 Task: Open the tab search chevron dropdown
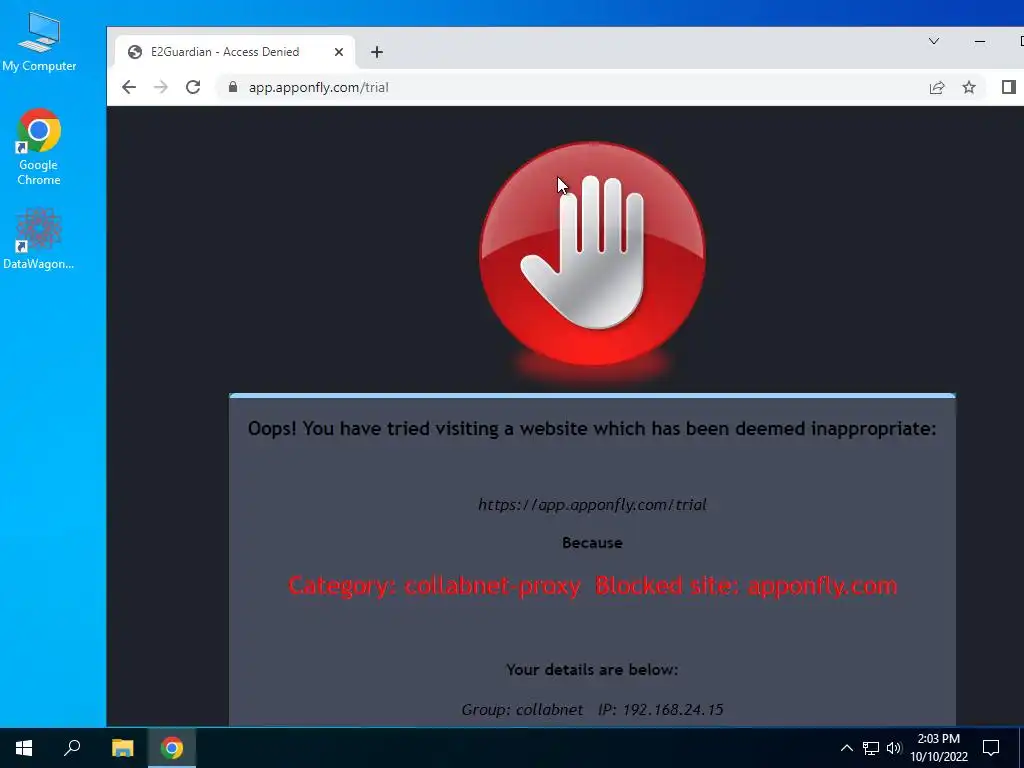(934, 41)
